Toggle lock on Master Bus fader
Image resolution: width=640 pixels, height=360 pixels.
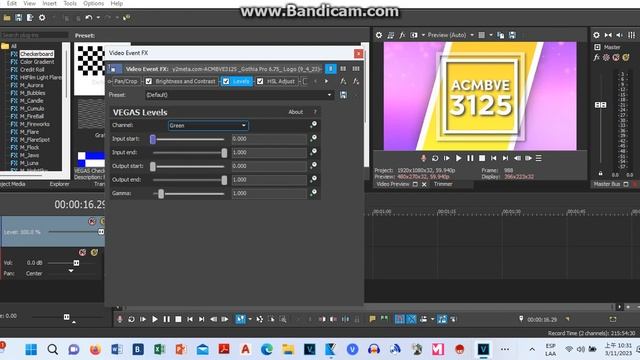[600, 173]
